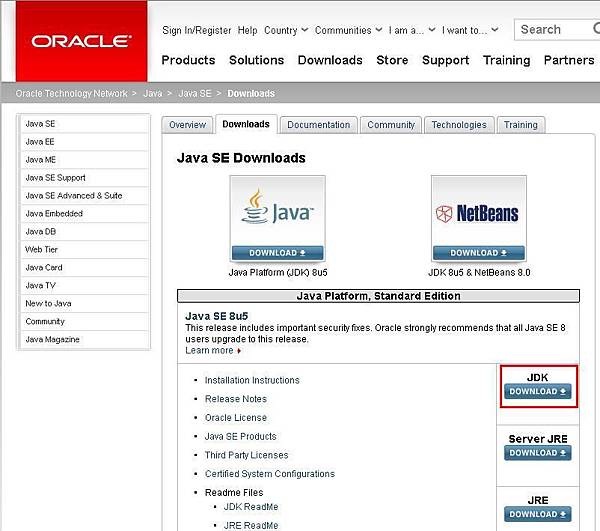The image size is (600, 531).
Task: Go to the Java breadcrumb
Action: coord(153,93)
